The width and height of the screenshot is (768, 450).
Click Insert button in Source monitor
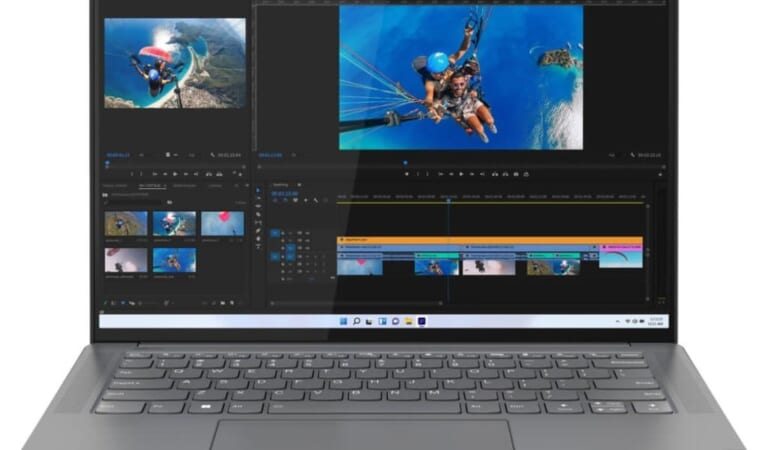209,174
